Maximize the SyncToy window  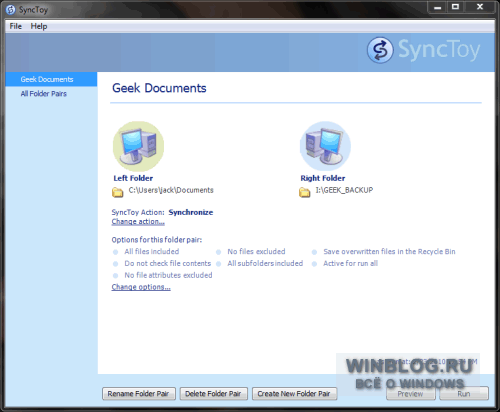(455, 7)
